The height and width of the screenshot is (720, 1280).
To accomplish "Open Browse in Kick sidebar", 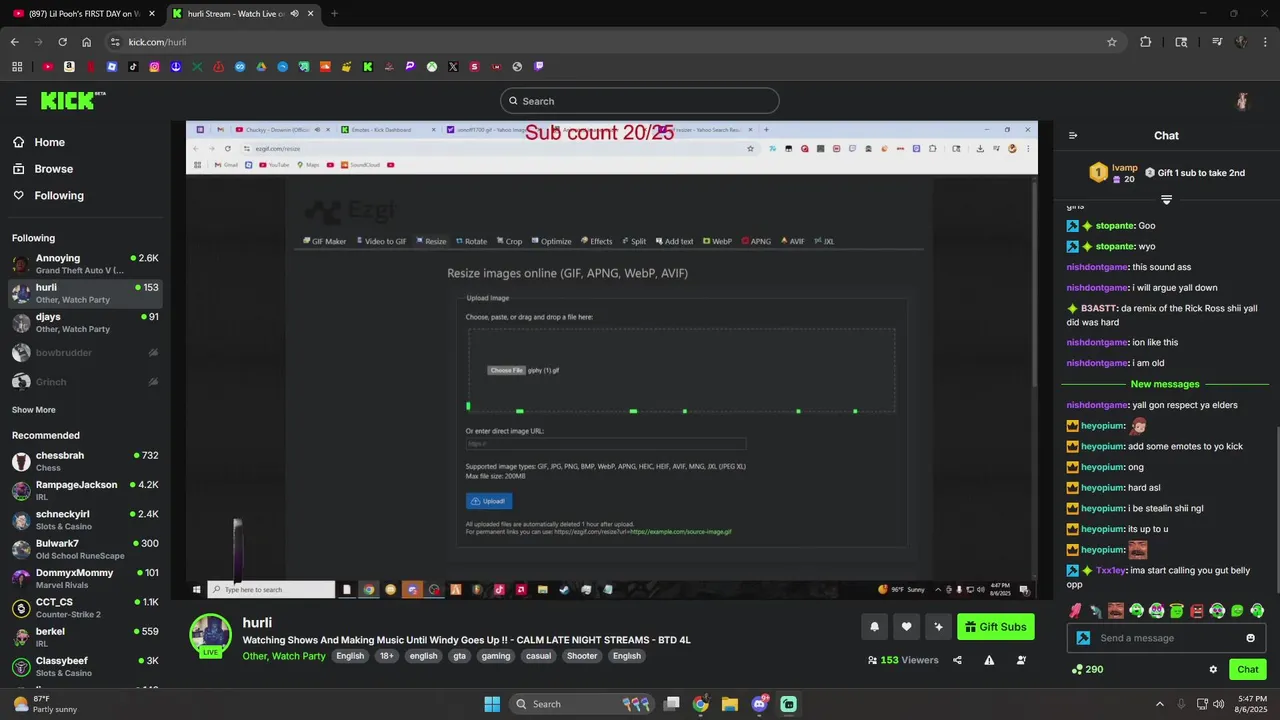I will coord(53,169).
